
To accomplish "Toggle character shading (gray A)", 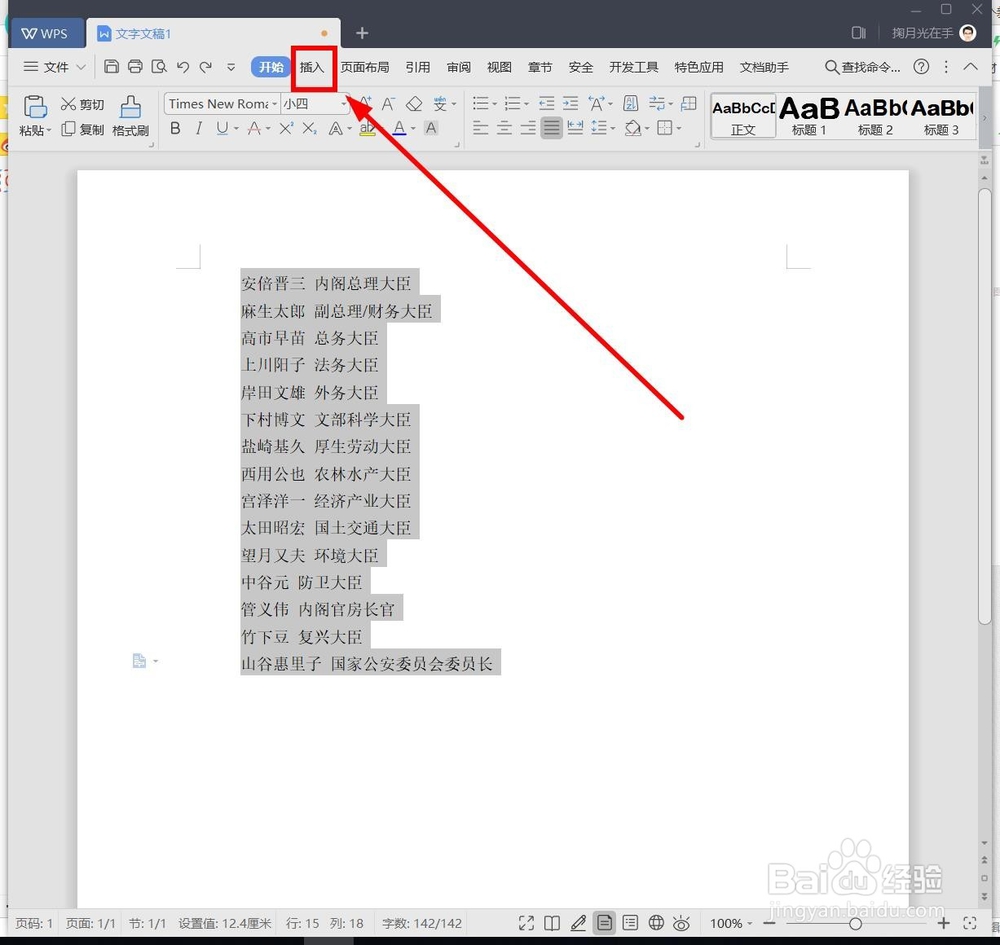I will pyautogui.click(x=431, y=129).
